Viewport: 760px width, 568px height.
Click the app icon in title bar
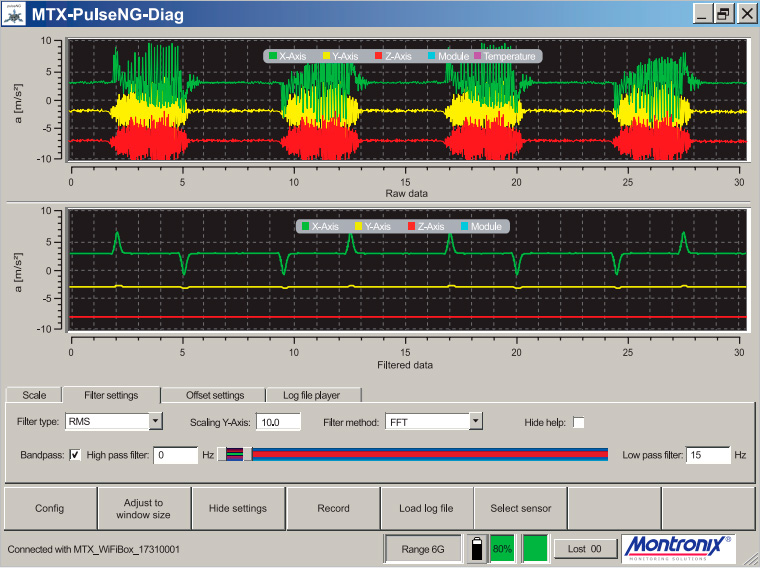coord(14,13)
